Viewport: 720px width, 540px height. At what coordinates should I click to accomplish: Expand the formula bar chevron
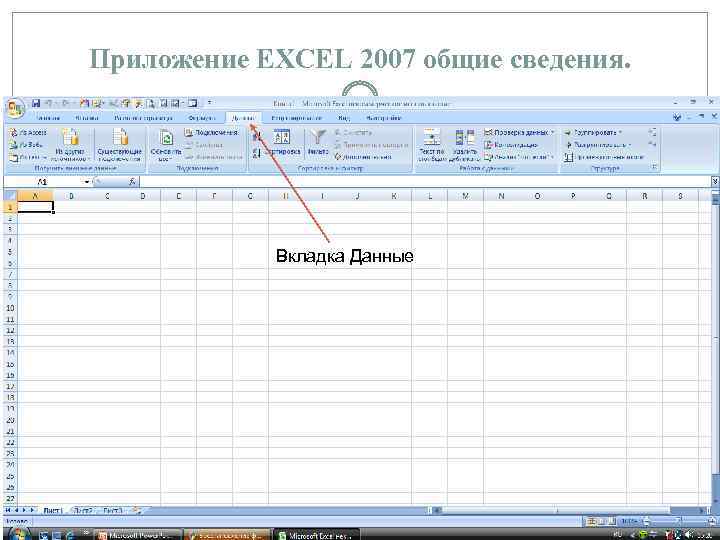tap(715, 182)
